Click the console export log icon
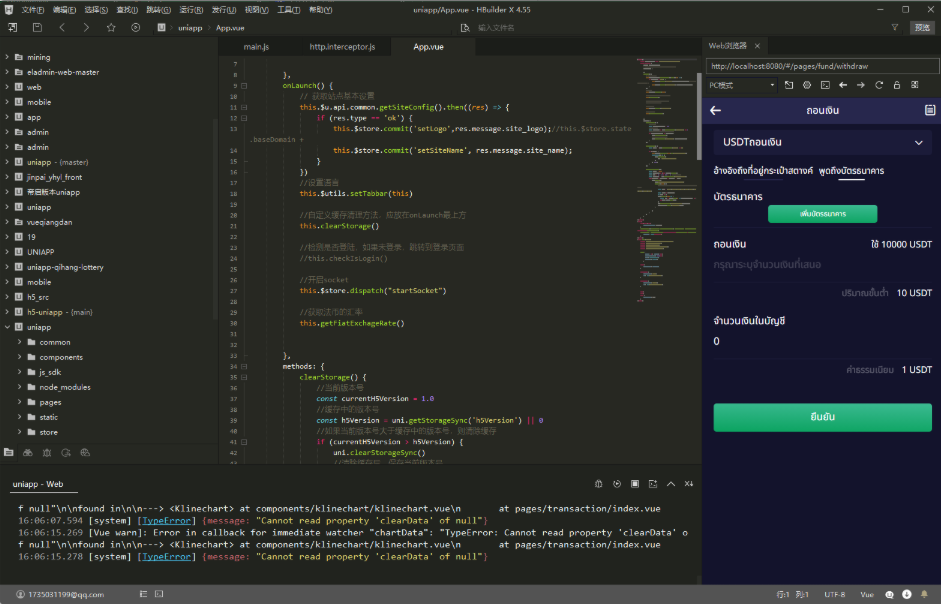Viewport: 941px width, 604px height. pos(653,484)
